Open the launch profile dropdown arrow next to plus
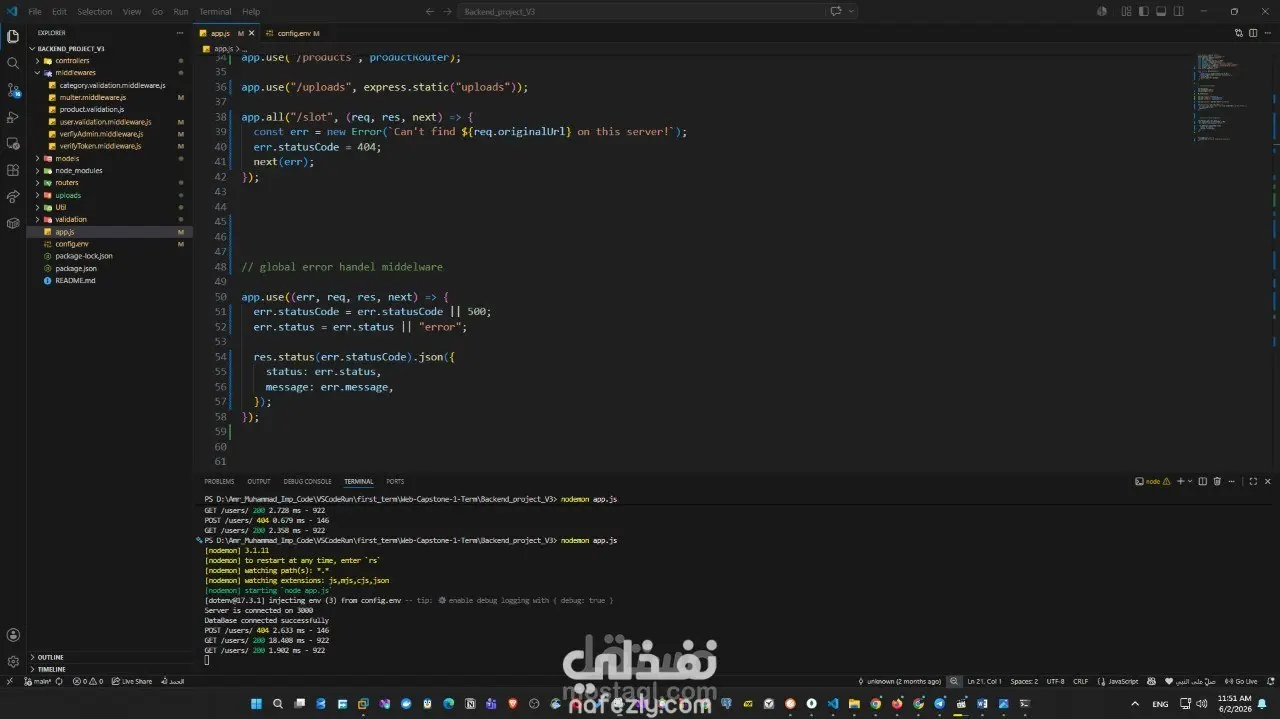 (x=1189, y=481)
